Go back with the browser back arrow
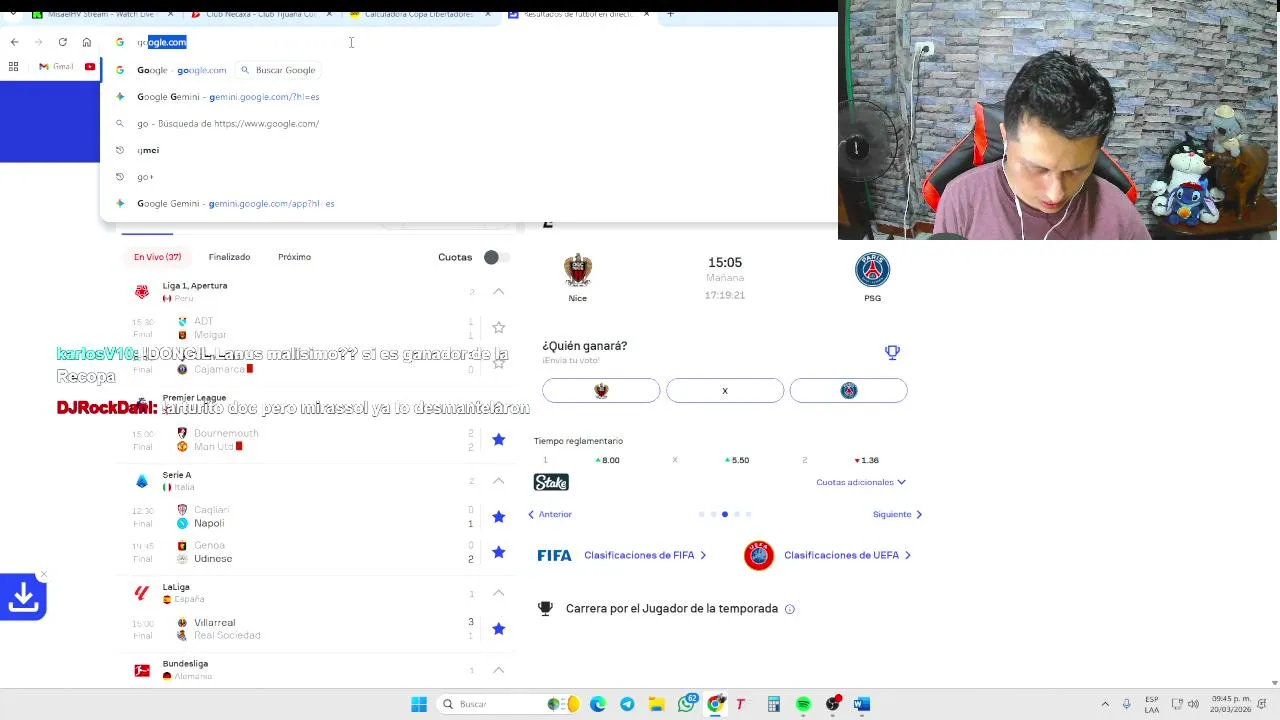Image resolution: width=1280 pixels, height=720 pixels. (14, 42)
